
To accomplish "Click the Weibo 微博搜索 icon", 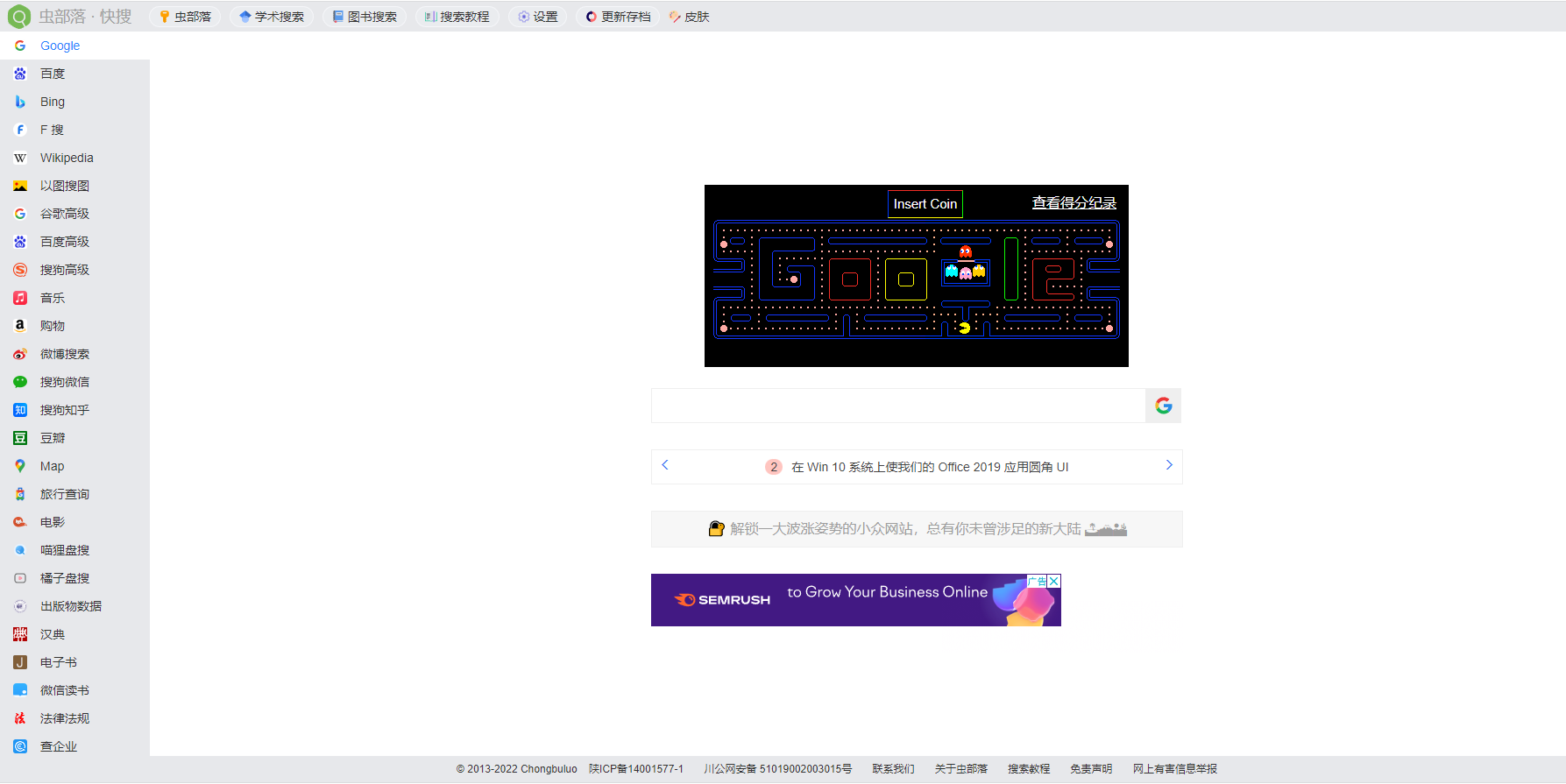I will click(20, 354).
